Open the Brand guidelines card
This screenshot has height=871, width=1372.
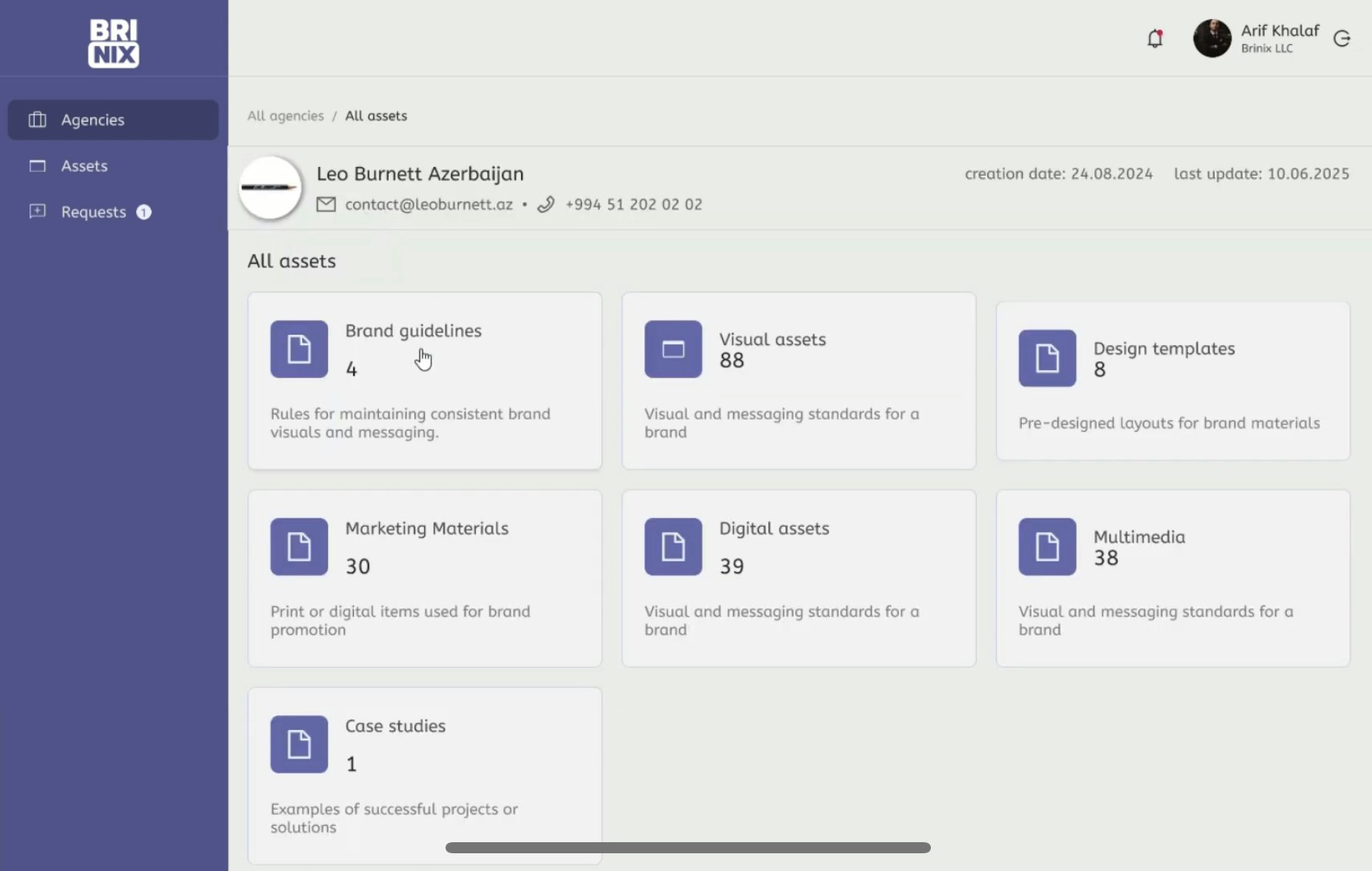point(425,380)
